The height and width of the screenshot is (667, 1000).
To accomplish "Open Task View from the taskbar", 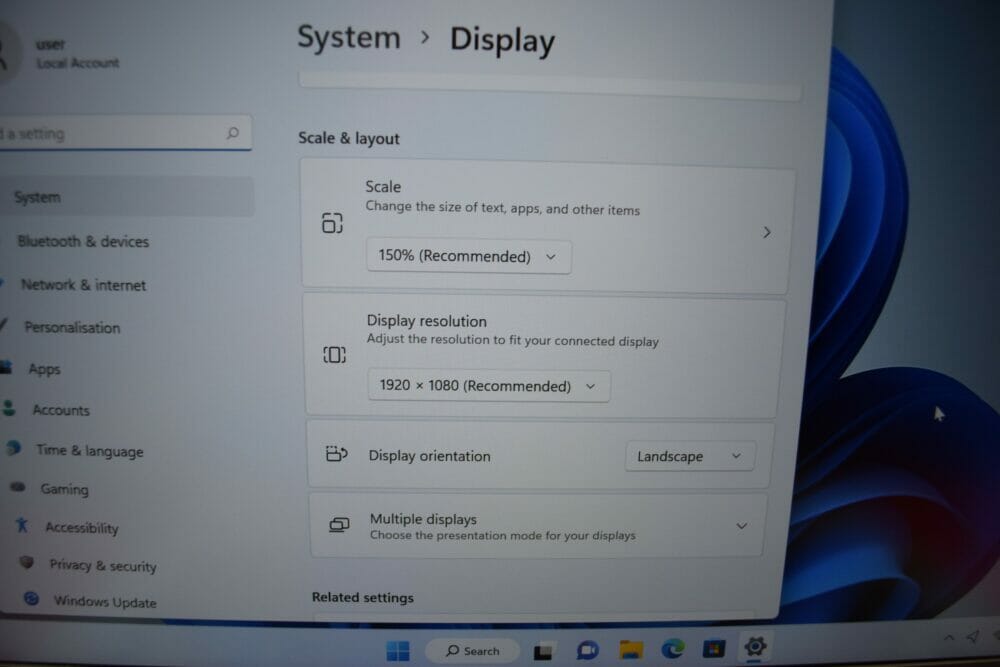I will coord(543,652).
